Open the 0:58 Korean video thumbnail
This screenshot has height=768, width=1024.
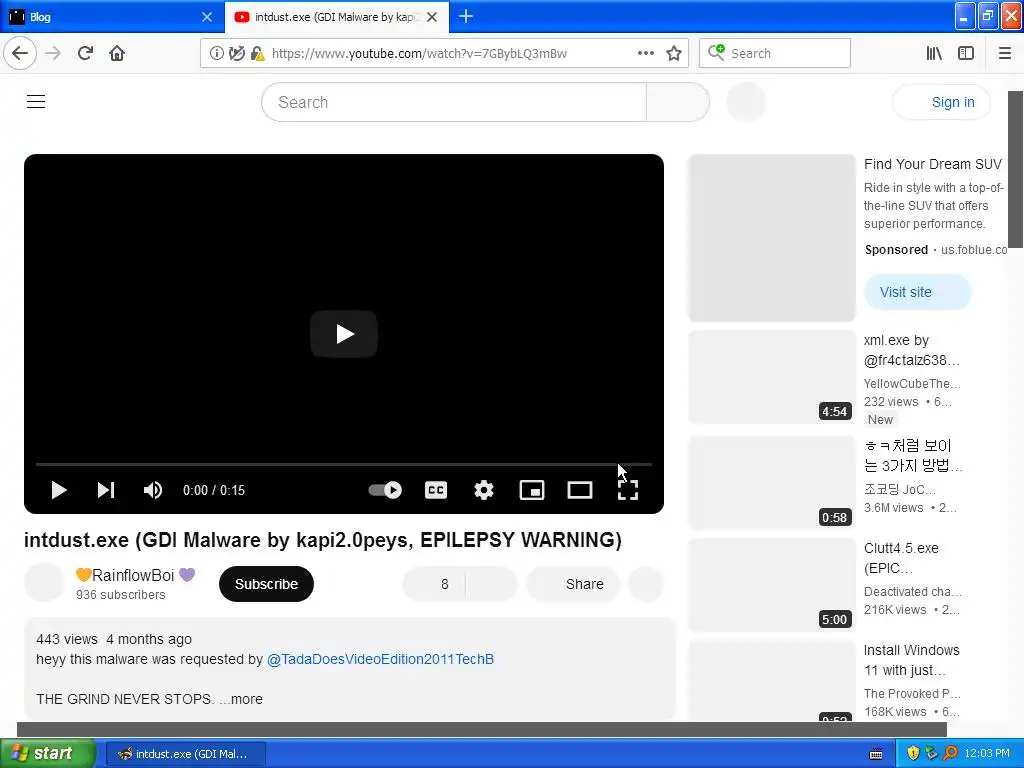(x=771, y=483)
